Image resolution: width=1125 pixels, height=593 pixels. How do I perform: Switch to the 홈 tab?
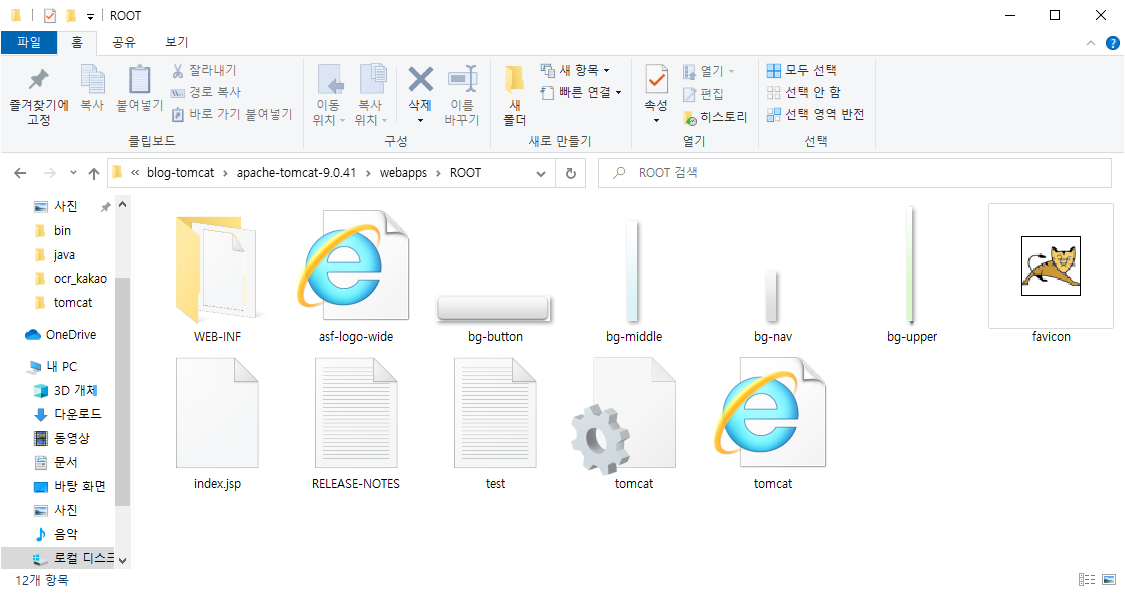77,42
